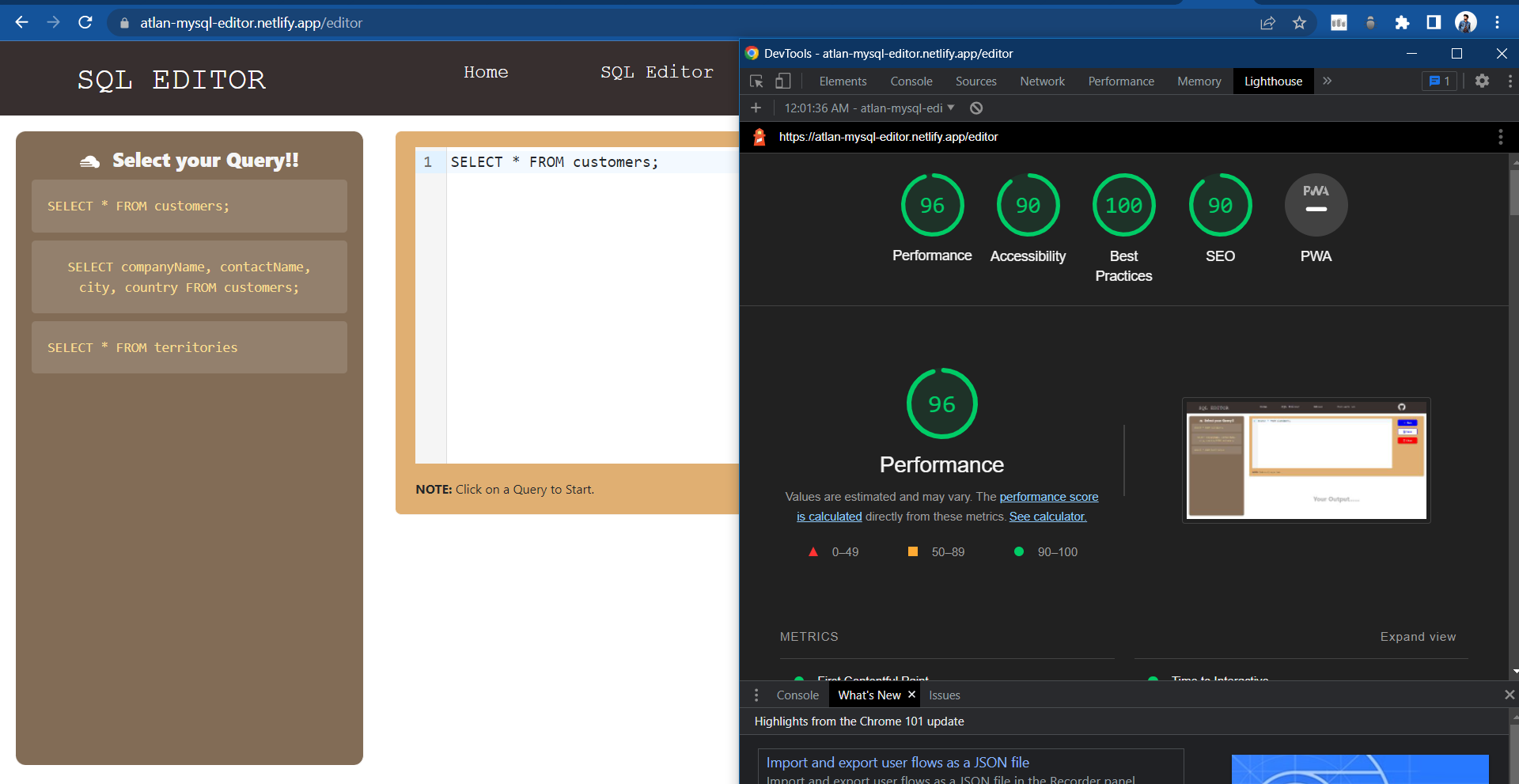This screenshot has height=784, width=1519.
Task: Add a new Lighthouse report using plus icon
Action: pos(756,108)
